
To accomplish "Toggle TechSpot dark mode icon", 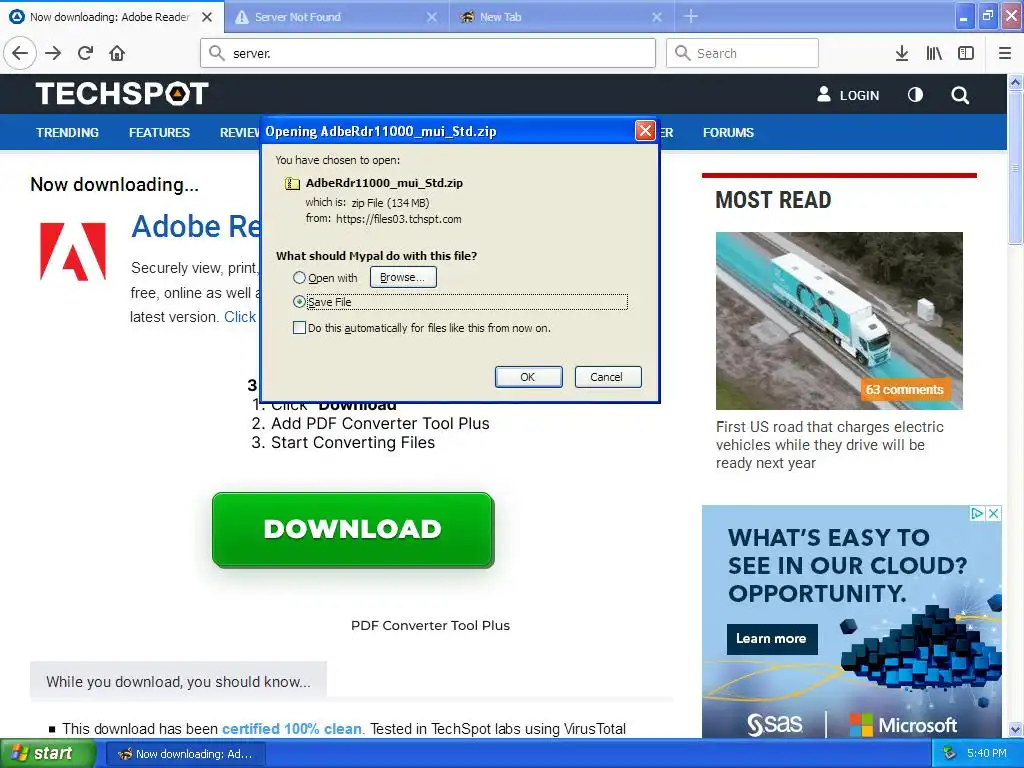I will pyautogui.click(x=916, y=95).
